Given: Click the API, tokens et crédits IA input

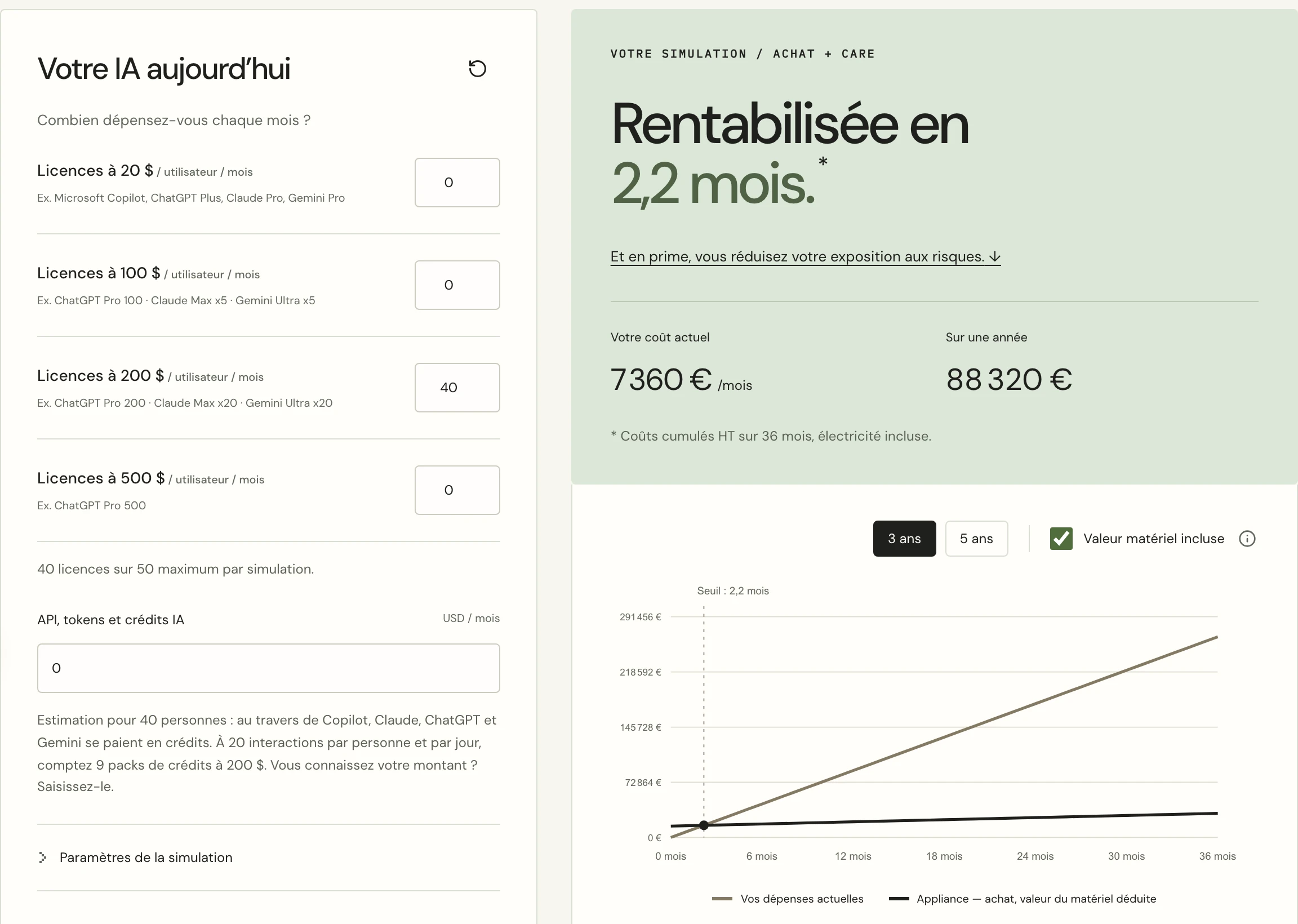Looking at the screenshot, I should coord(269,668).
